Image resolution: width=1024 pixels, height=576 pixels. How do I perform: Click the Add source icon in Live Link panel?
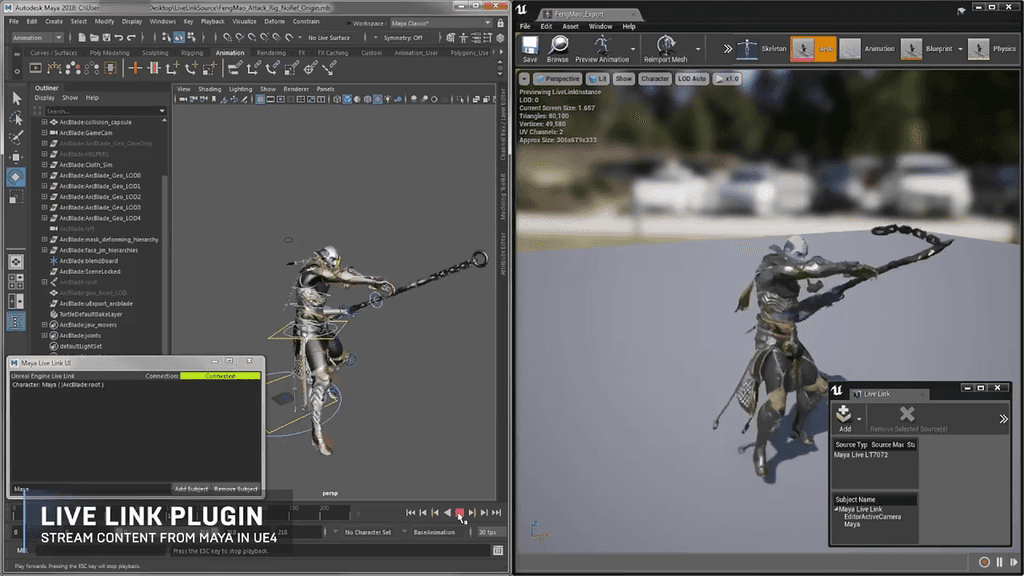click(843, 416)
